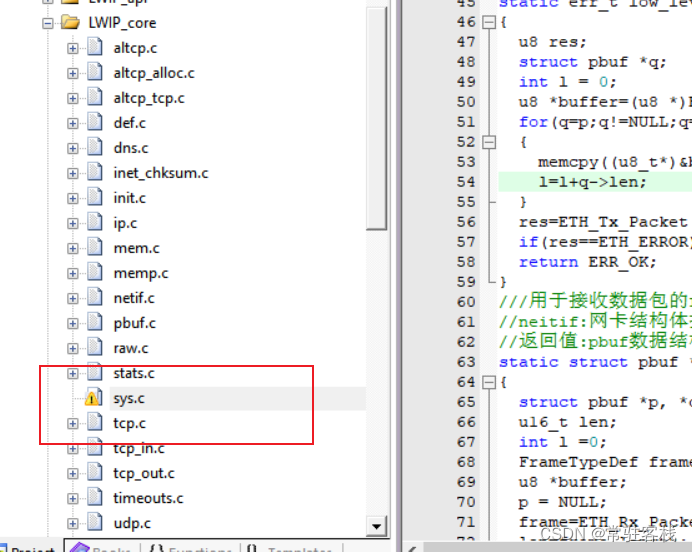This screenshot has height=552, width=692.
Task: Expand the inet_chksum.c node
Action: coord(73,173)
